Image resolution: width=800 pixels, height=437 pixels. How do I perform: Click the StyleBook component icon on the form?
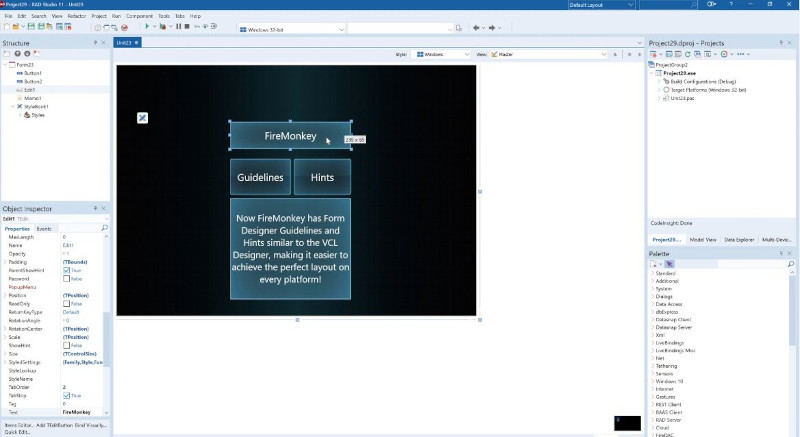(x=142, y=118)
